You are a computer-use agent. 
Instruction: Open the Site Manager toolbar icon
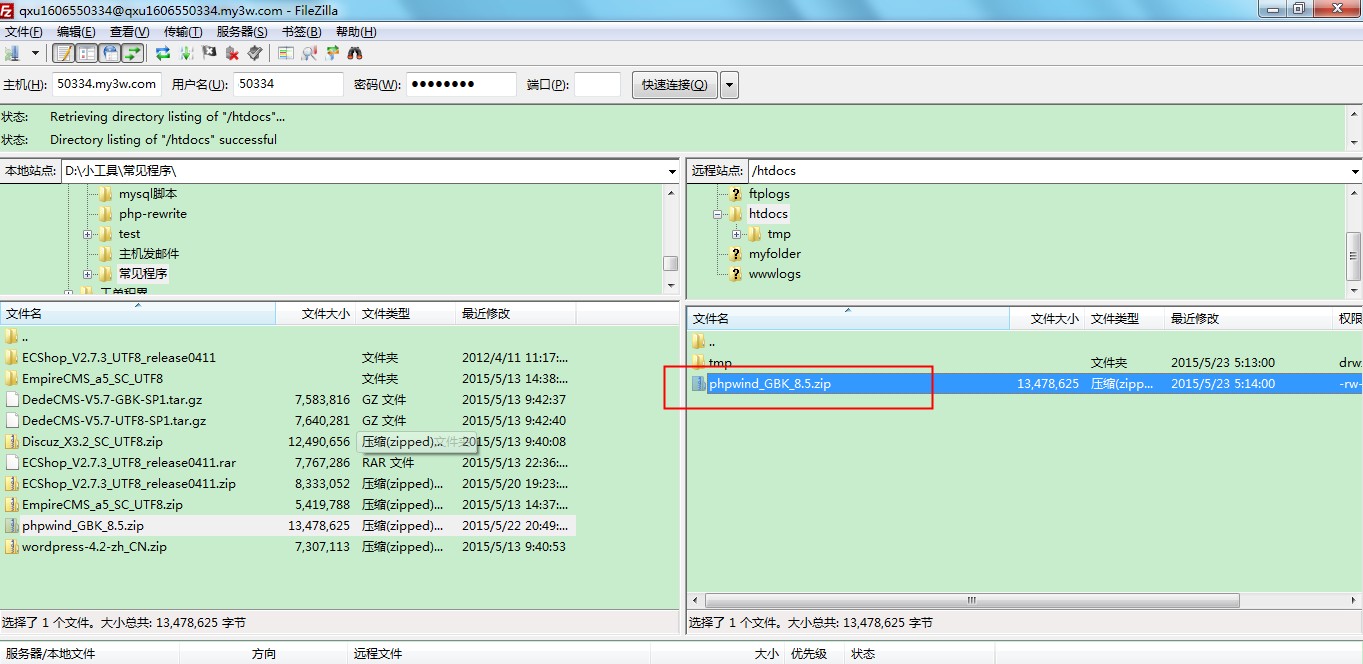pos(12,53)
